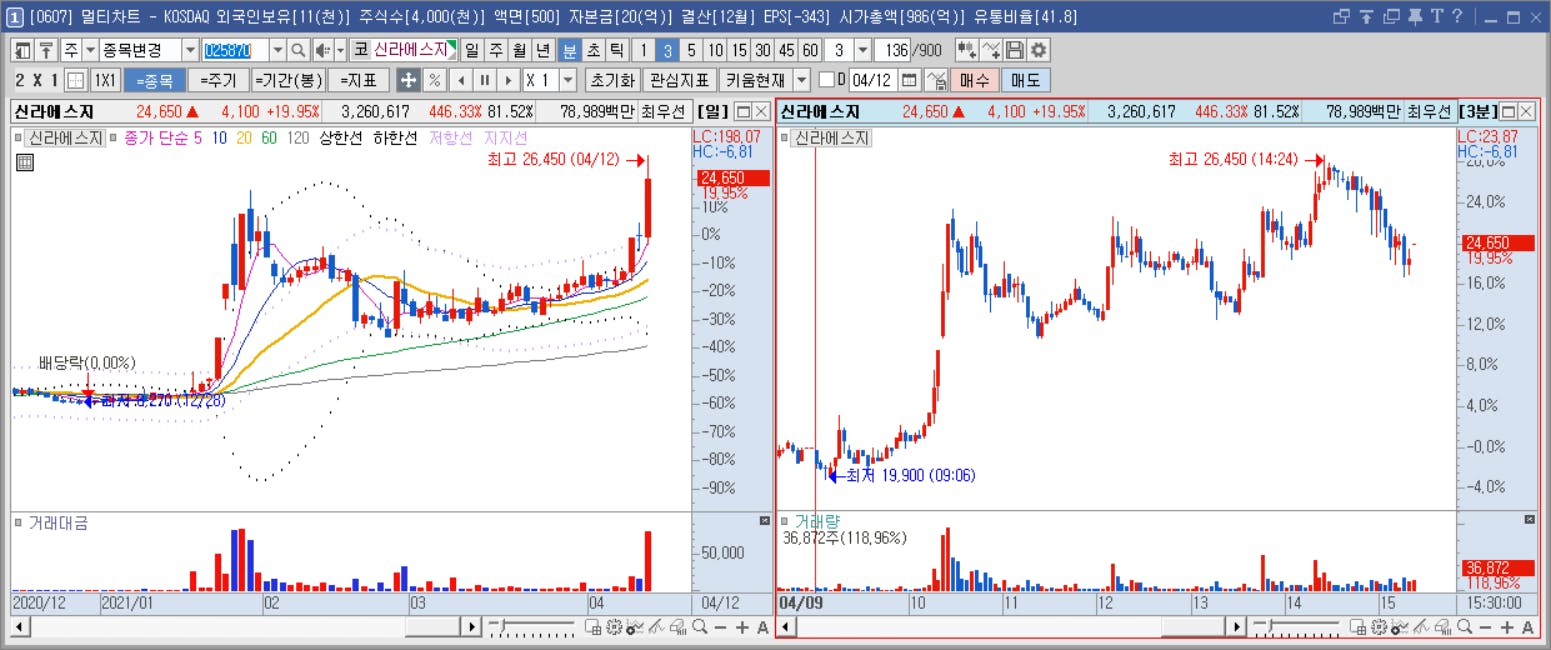The image size is (1551, 650).
Task: Click the data table icon on daily chart
Action: [x=25, y=163]
